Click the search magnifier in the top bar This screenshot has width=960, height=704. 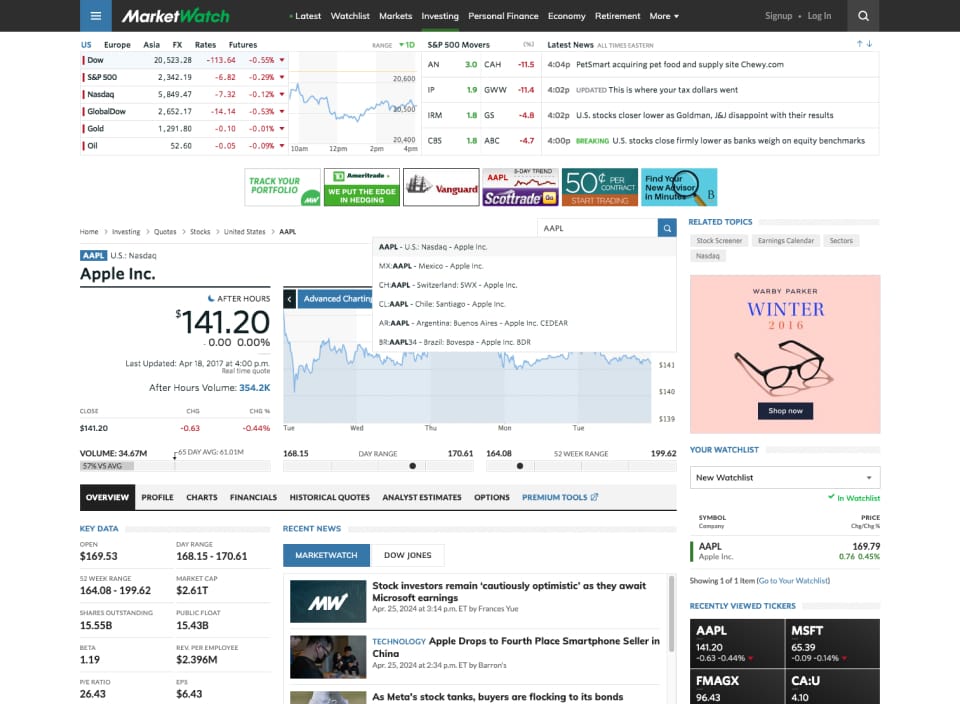pyautogui.click(x=862, y=15)
